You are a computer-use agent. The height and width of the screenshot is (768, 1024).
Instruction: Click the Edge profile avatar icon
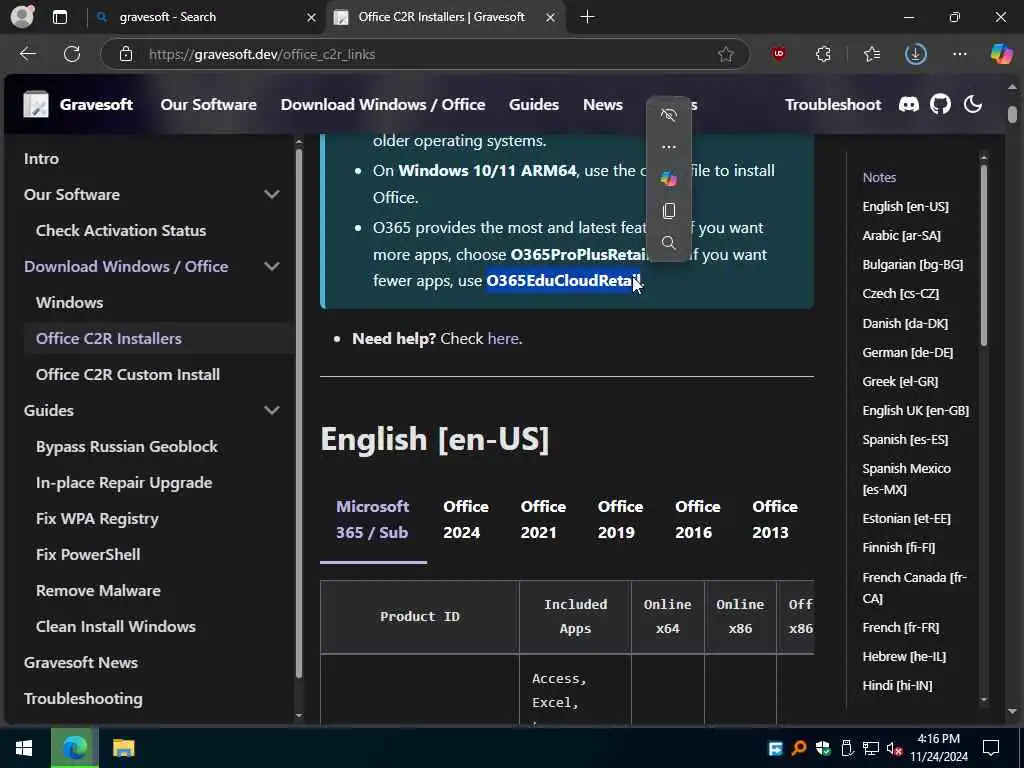[x=22, y=17]
